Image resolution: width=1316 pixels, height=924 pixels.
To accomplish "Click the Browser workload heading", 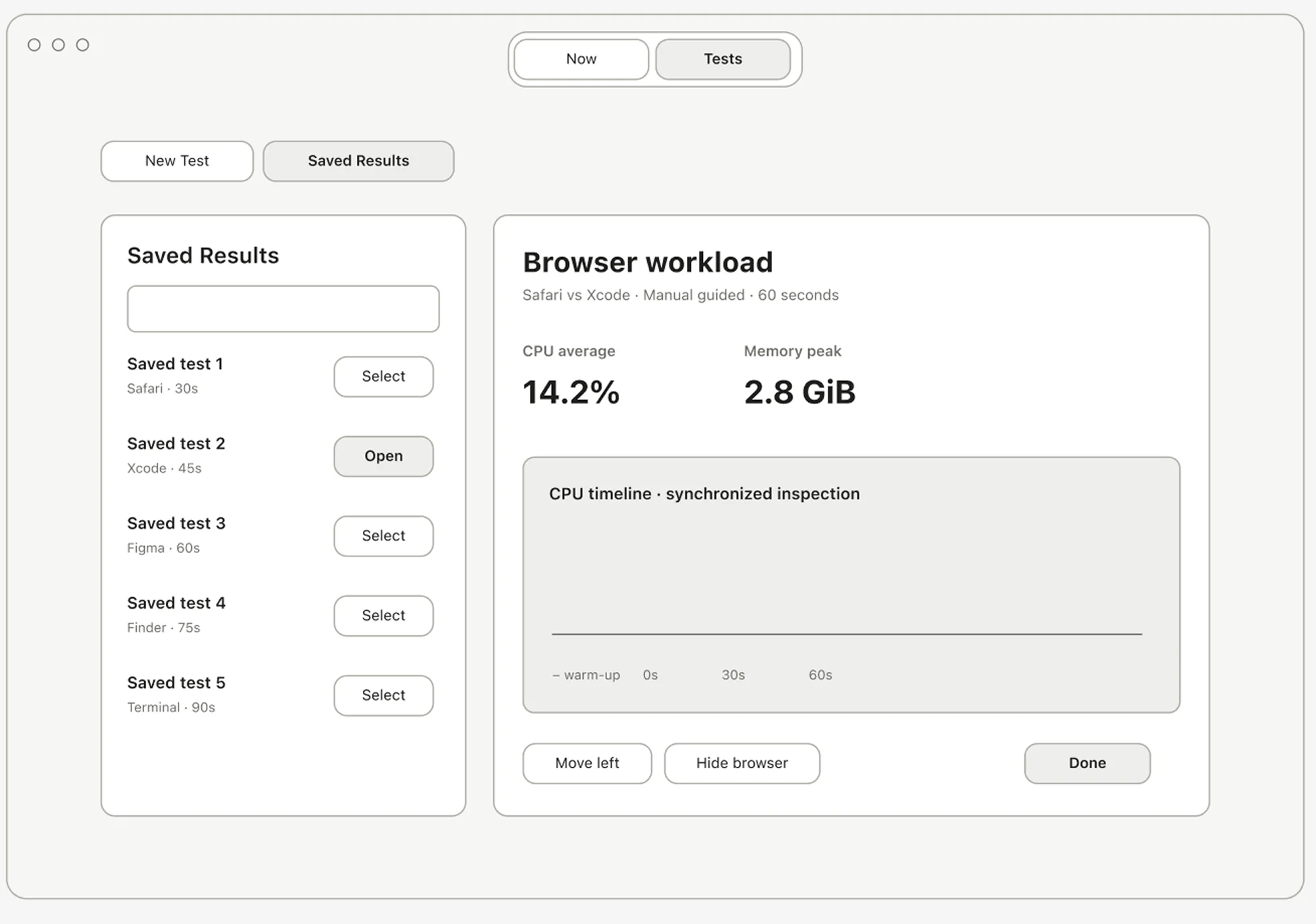I will [647, 262].
